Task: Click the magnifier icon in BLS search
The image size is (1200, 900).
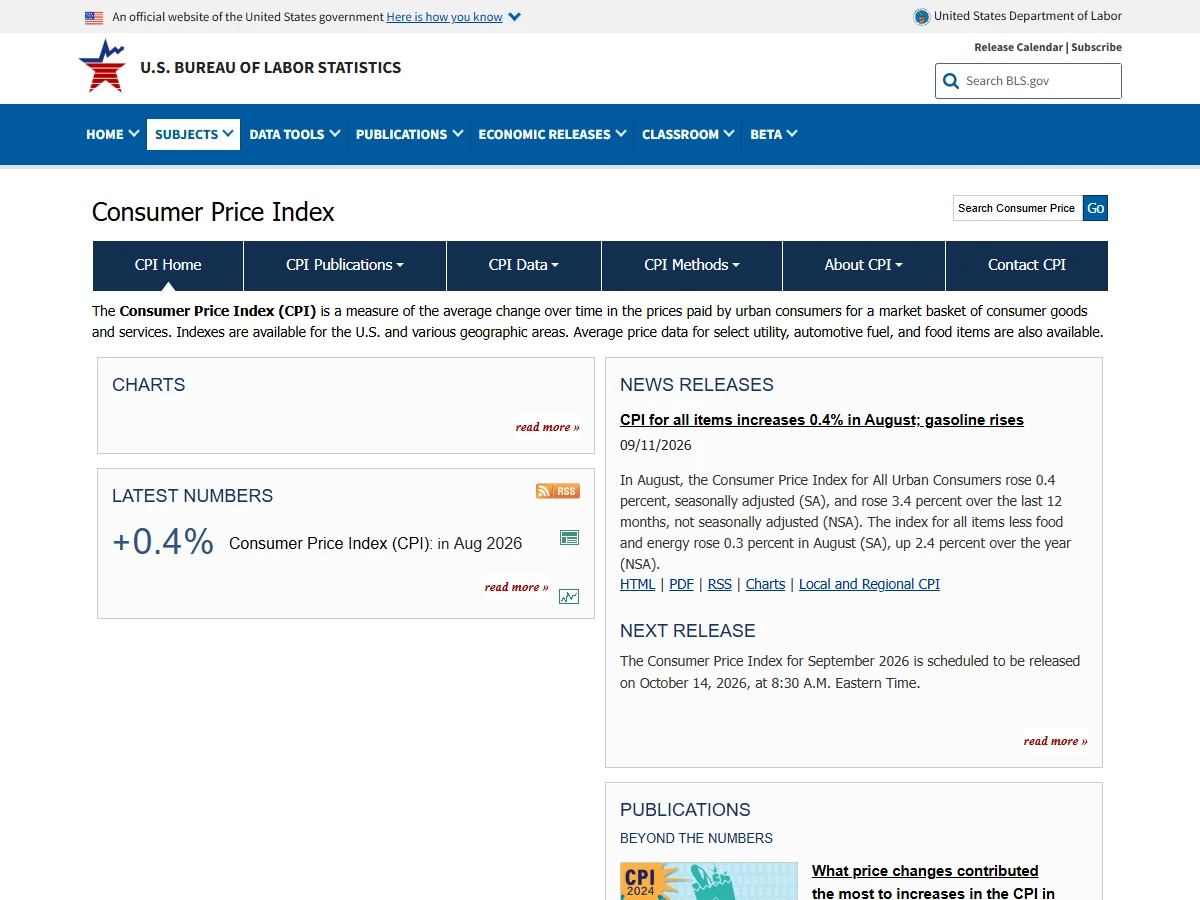Action: 951,81
